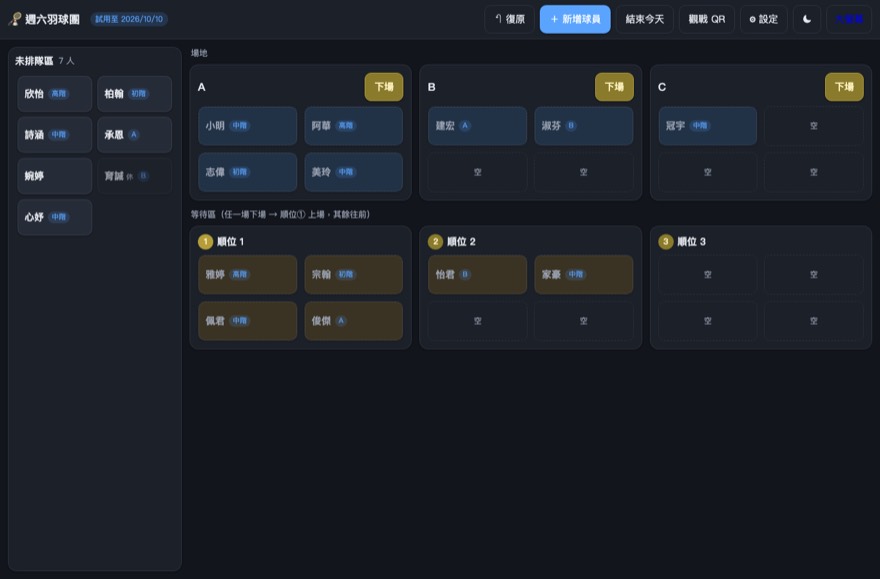Screen dimensions: 880x579
Task: Select player 詩涵 in the unqueued area
Action: (54, 135)
